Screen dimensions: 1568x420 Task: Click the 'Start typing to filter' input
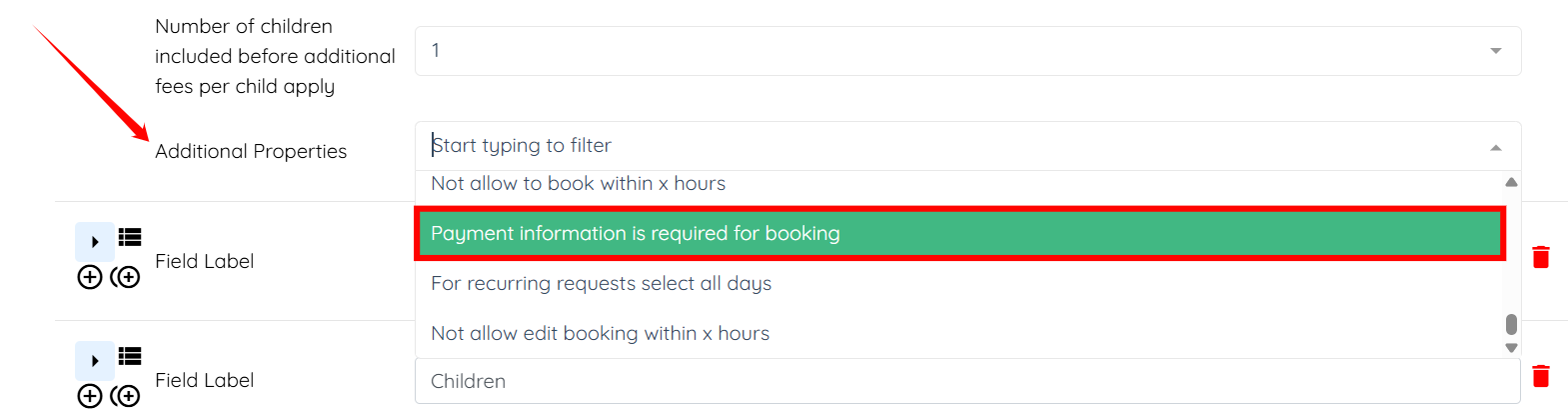[899, 146]
